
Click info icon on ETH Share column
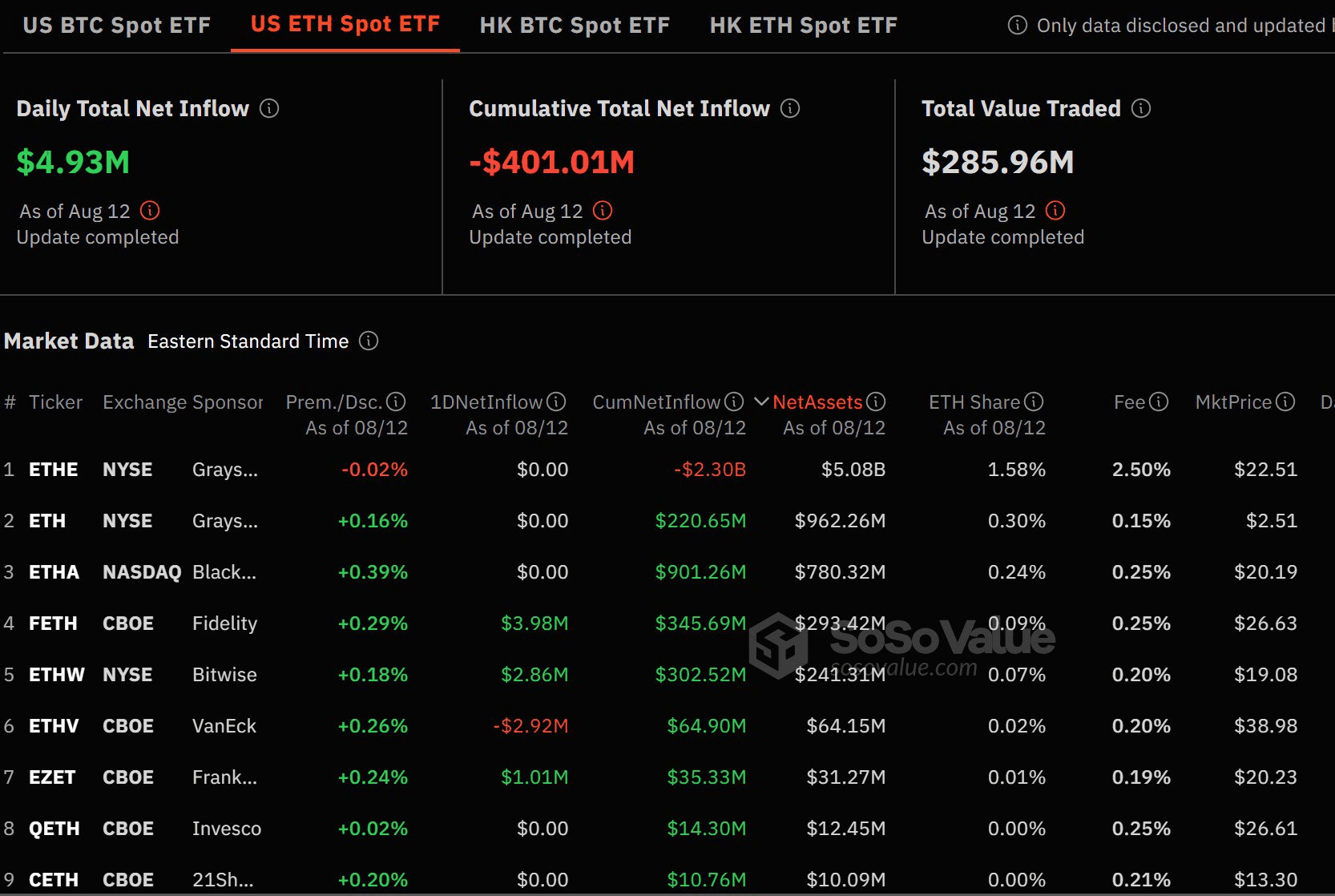click(x=1034, y=402)
